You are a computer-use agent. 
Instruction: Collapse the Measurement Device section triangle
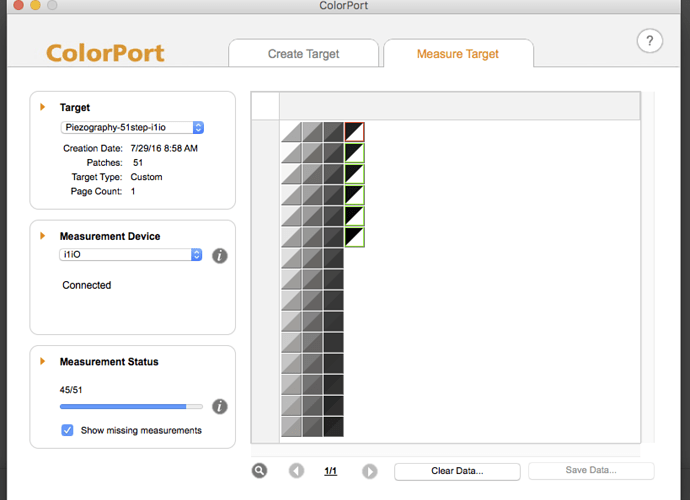[43, 236]
